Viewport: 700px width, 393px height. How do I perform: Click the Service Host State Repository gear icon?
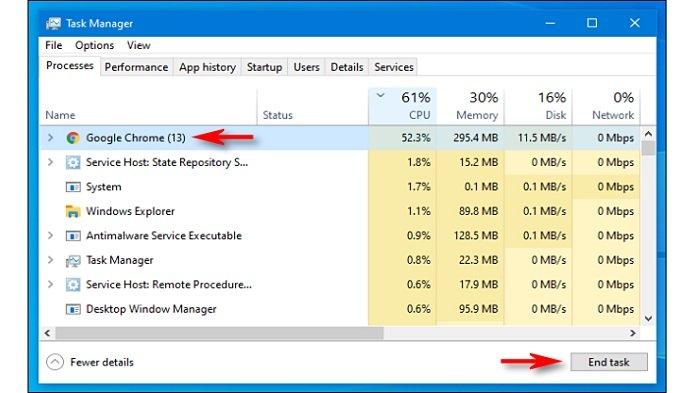73,162
